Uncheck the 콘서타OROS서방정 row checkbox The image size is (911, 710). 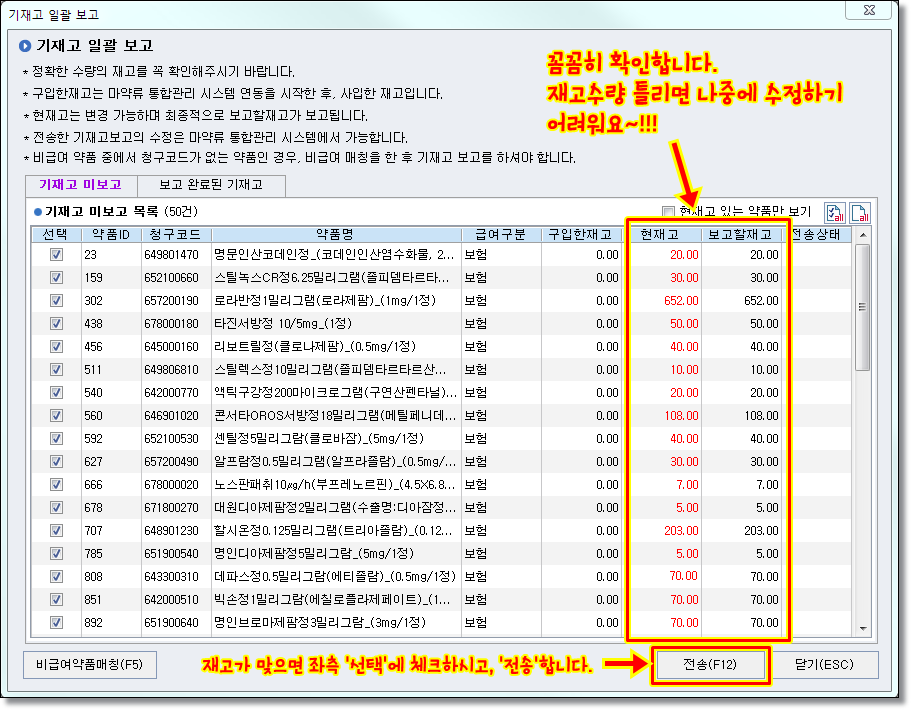pos(56,416)
